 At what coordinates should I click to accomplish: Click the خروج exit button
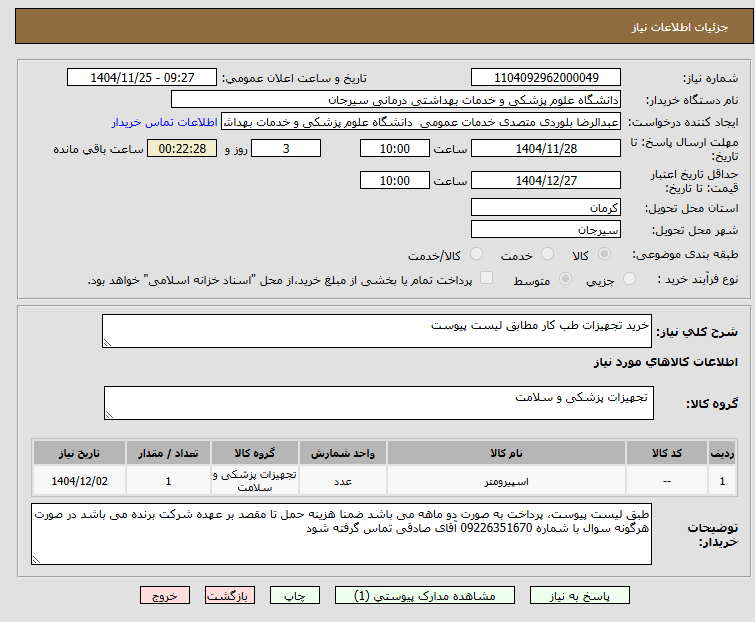pos(165,595)
